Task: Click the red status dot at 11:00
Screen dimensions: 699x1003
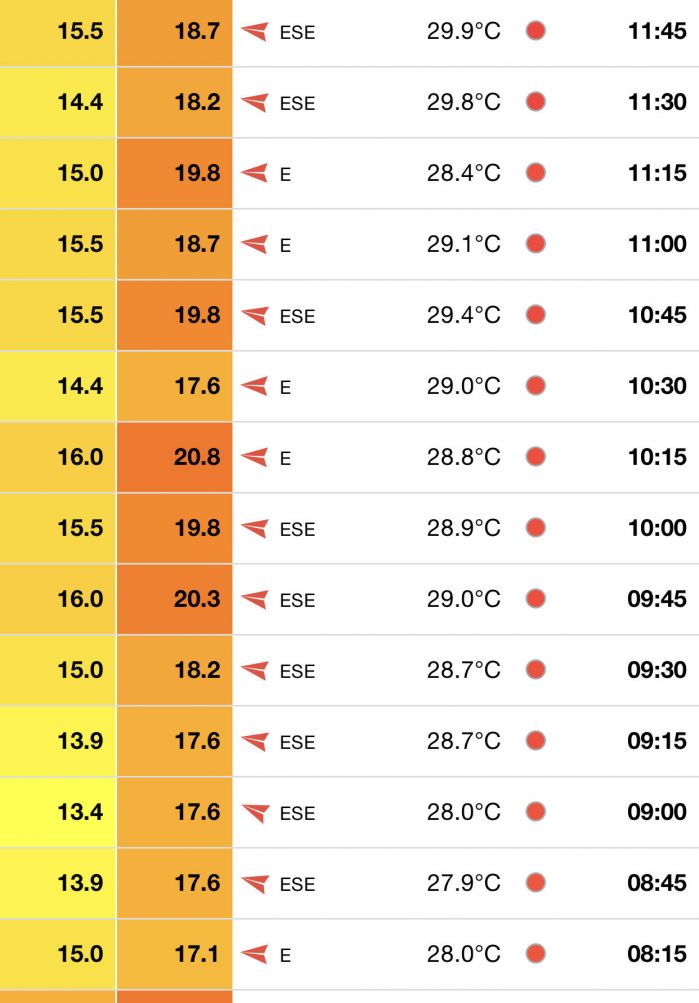Action: pos(536,244)
